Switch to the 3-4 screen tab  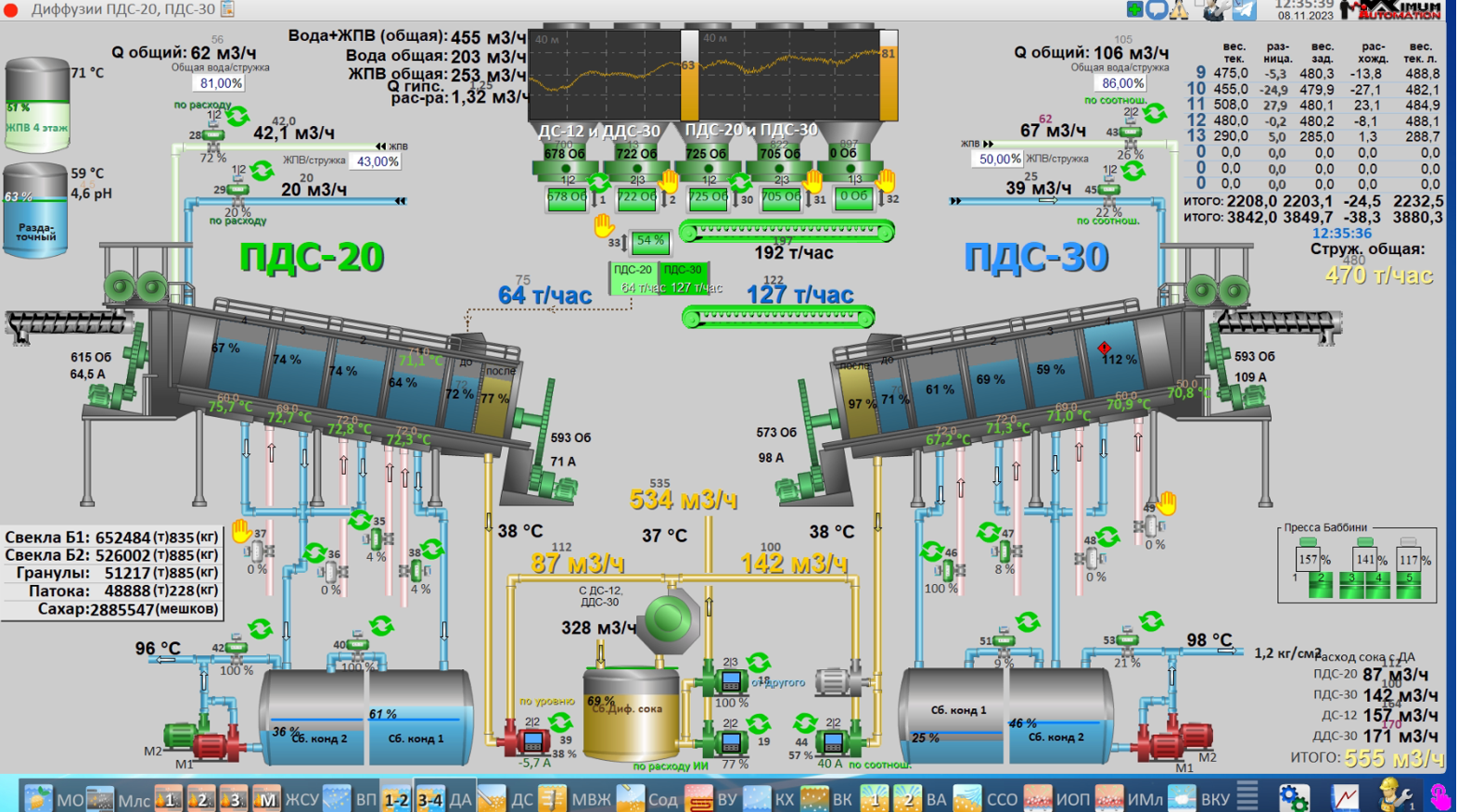pyautogui.click(x=429, y=798)
